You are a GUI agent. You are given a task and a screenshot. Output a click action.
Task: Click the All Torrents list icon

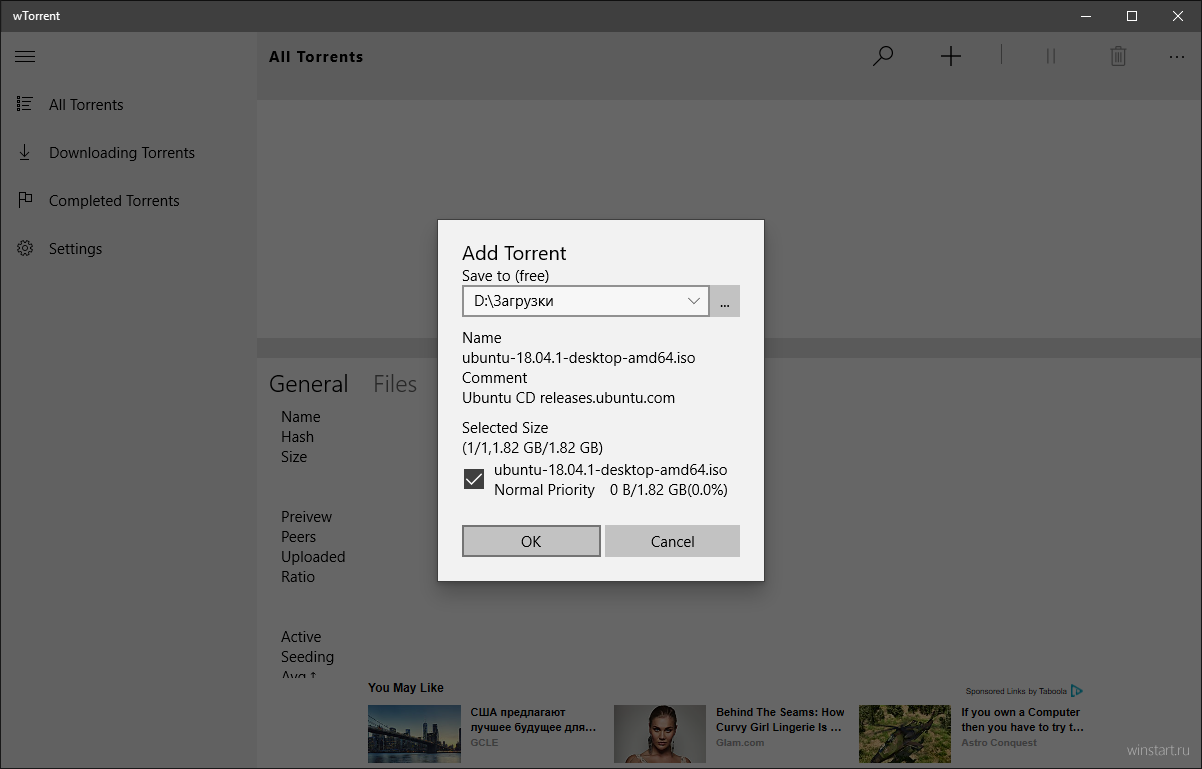point(25,104)
